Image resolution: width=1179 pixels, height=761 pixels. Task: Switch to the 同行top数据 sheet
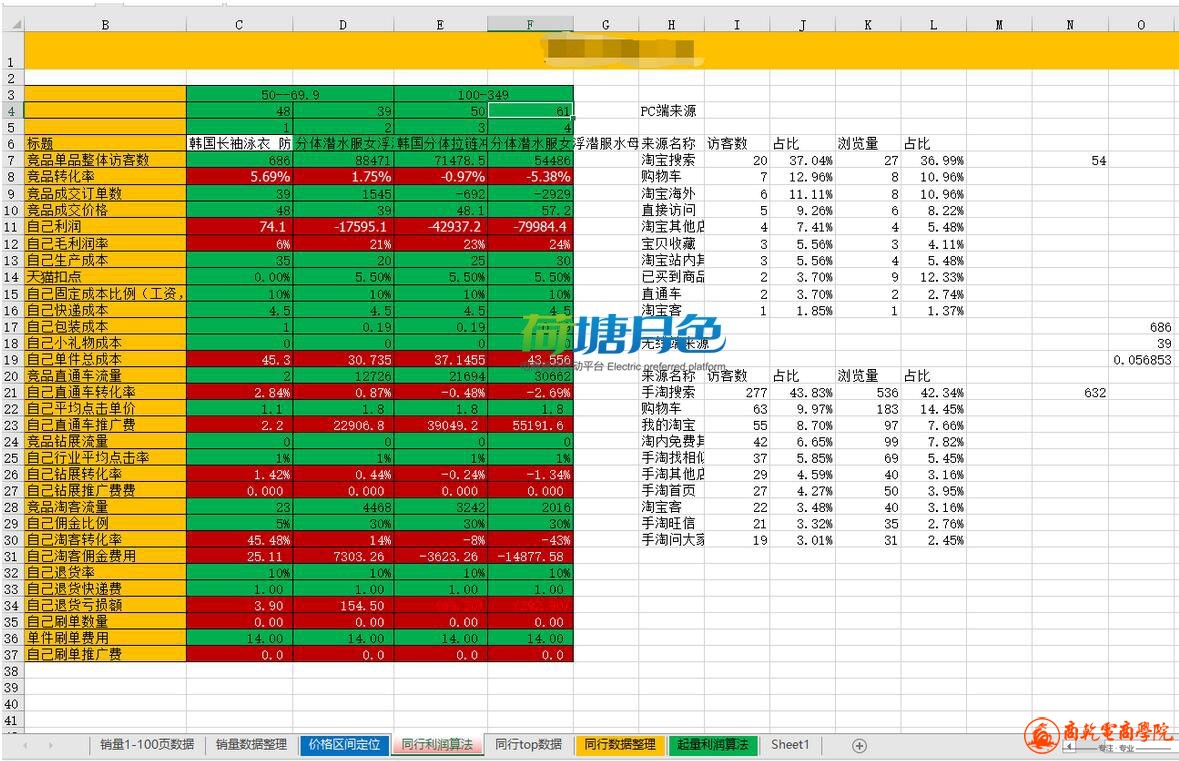pyautogui.click(x=528, y=745)
